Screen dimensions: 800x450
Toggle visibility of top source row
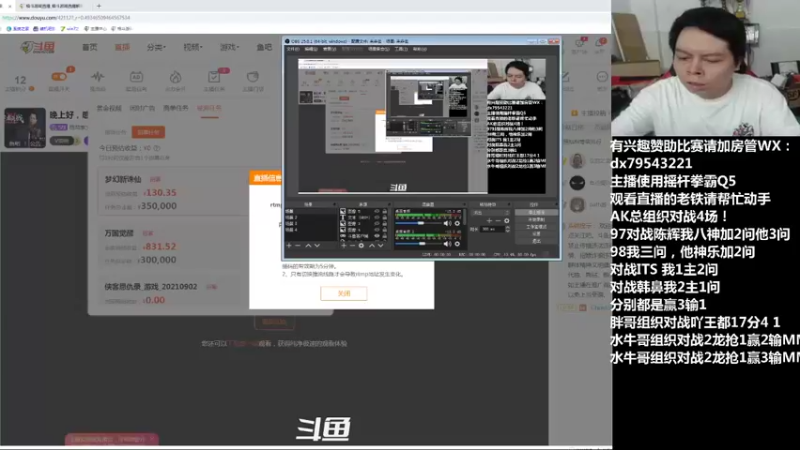377,211
